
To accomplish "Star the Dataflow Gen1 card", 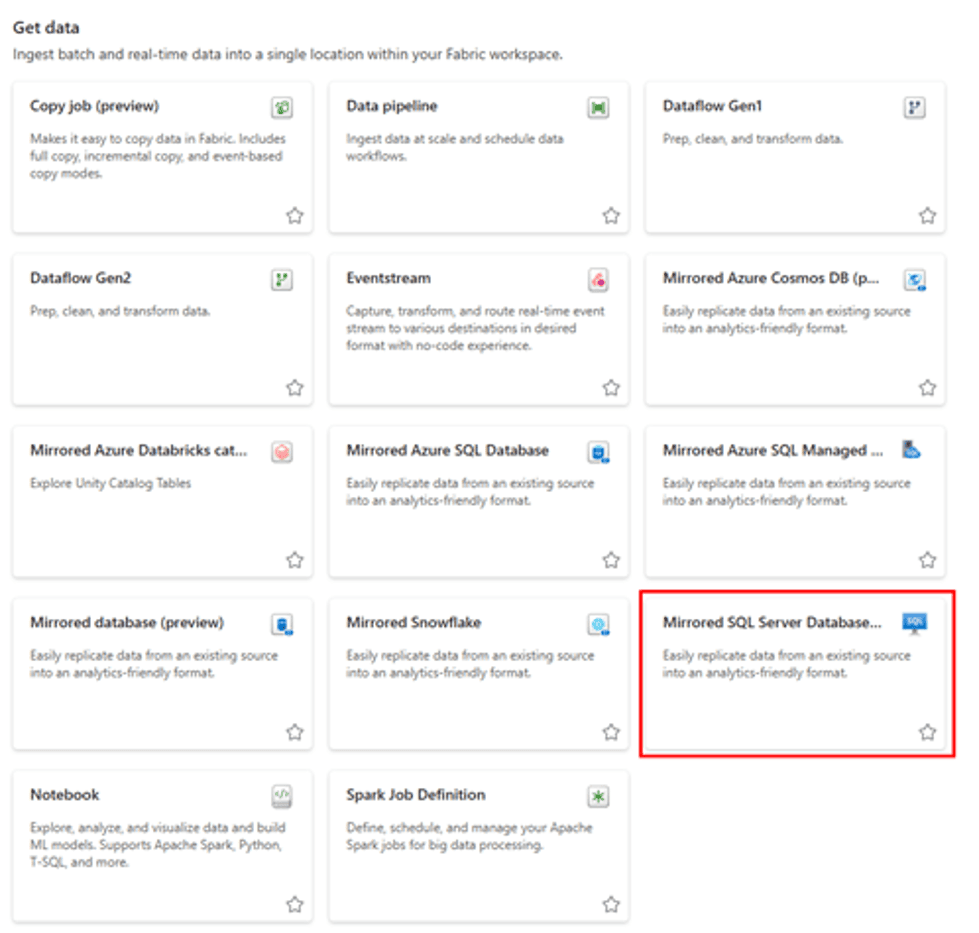I will (x=928, y=215).
